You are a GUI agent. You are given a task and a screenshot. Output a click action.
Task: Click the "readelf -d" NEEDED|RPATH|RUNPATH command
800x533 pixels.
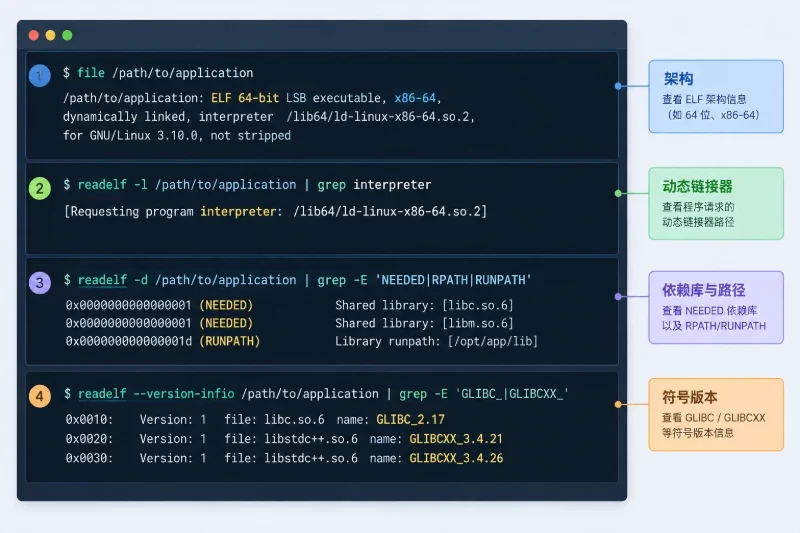tap(298, 280)
